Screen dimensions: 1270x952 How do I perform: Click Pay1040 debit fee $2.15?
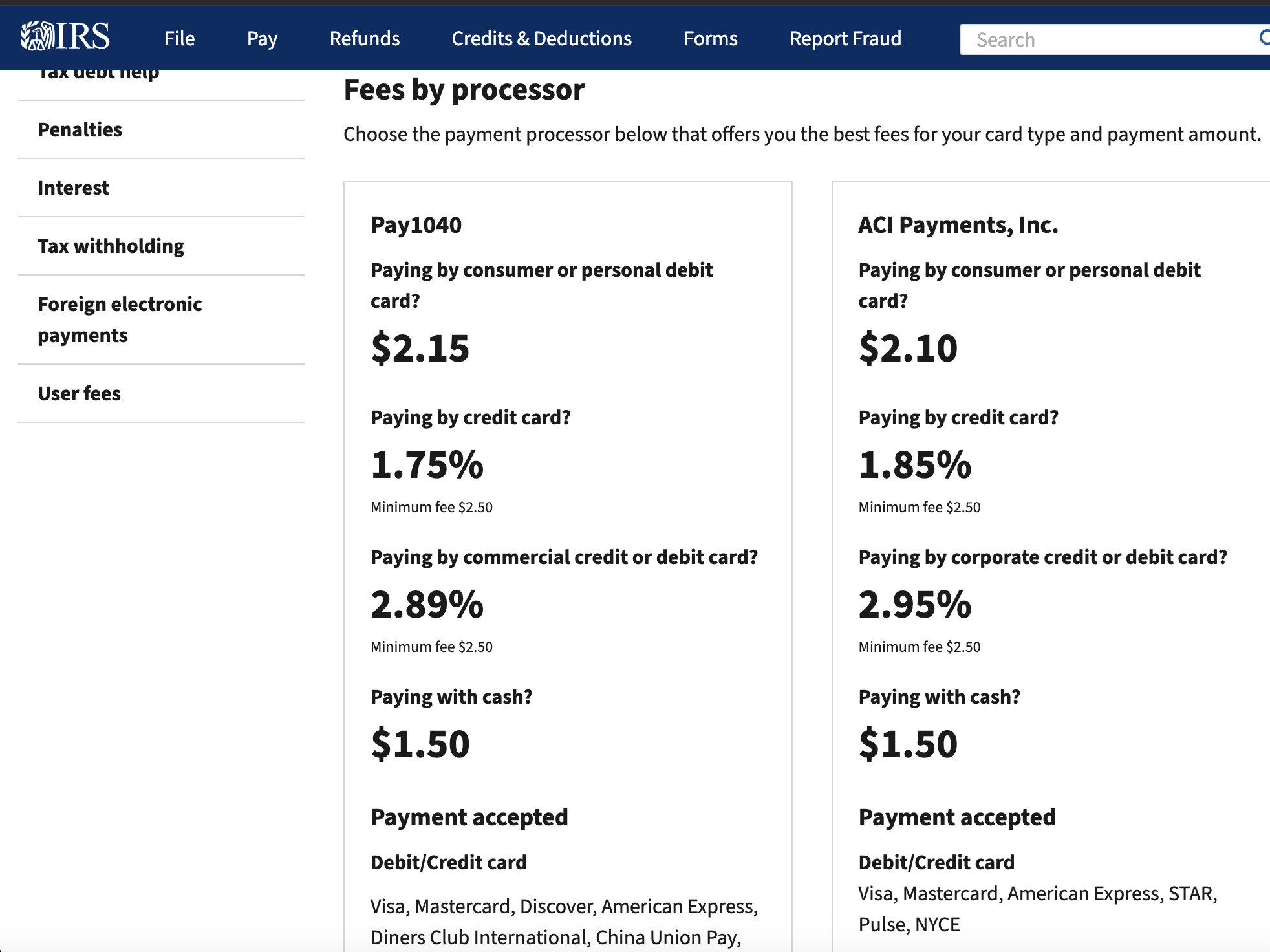(420, 348)
